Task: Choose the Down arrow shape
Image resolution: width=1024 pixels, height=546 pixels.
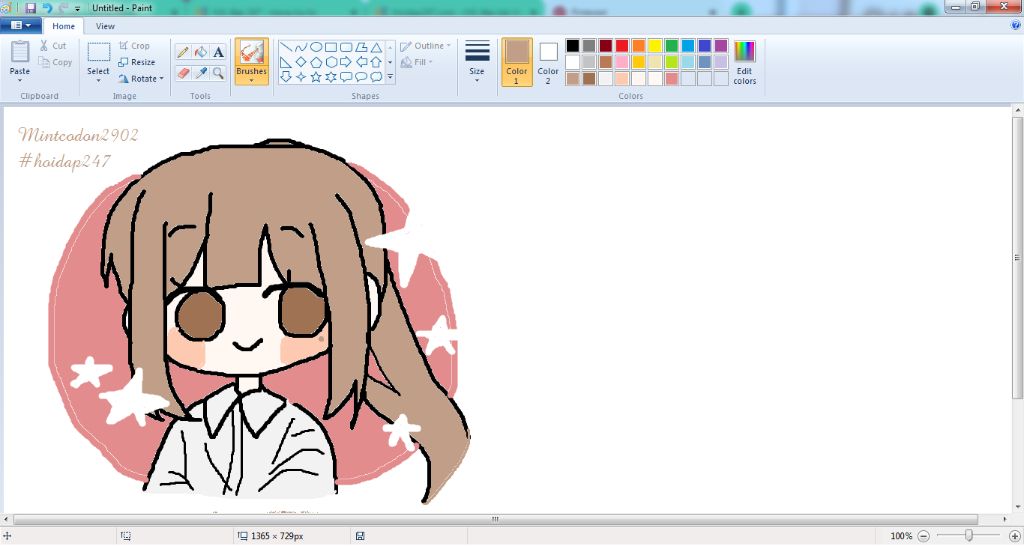Action: coord(285,77)
